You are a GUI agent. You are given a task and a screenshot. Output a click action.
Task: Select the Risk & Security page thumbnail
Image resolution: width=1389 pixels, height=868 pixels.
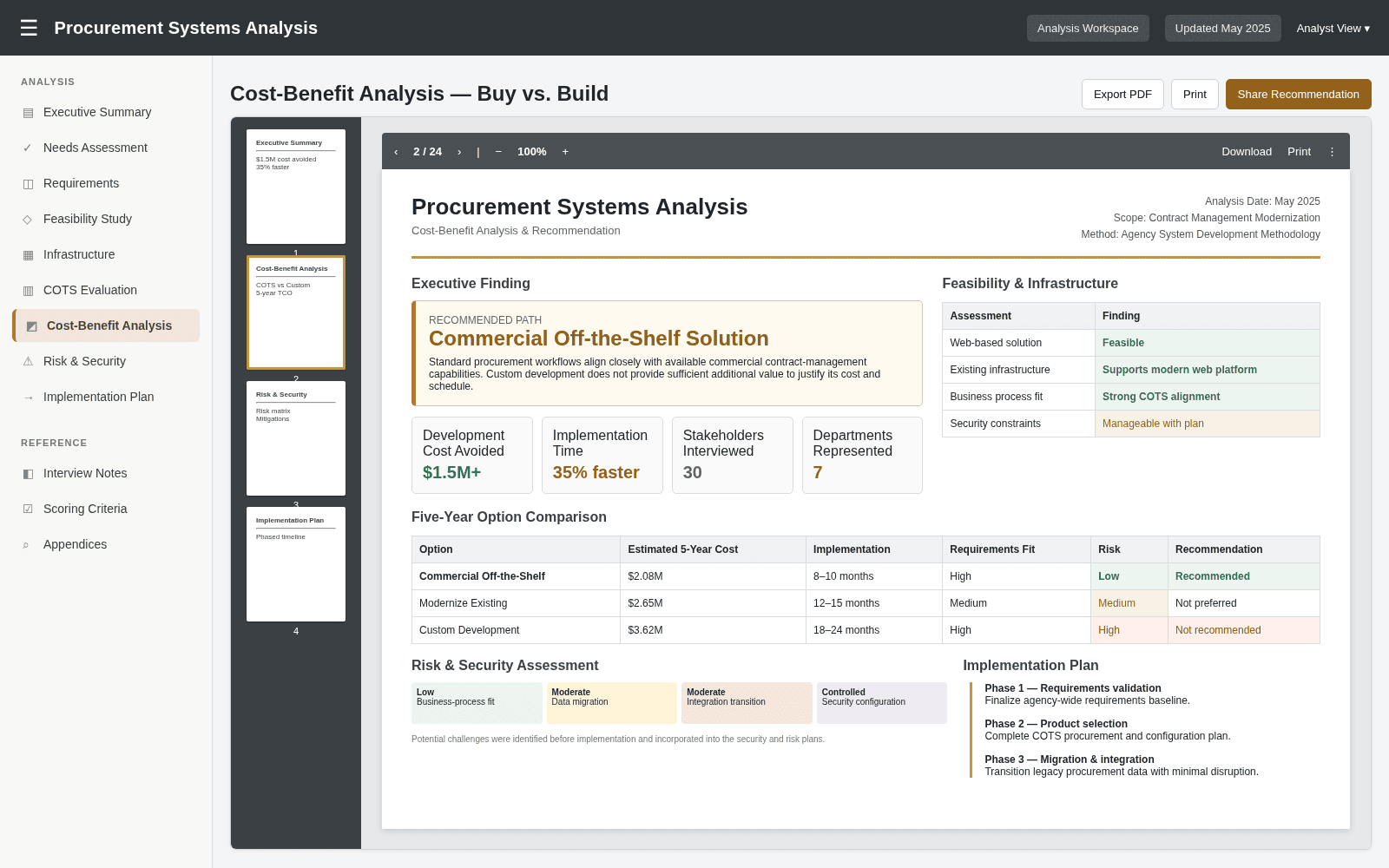click(x=296, y=438)
